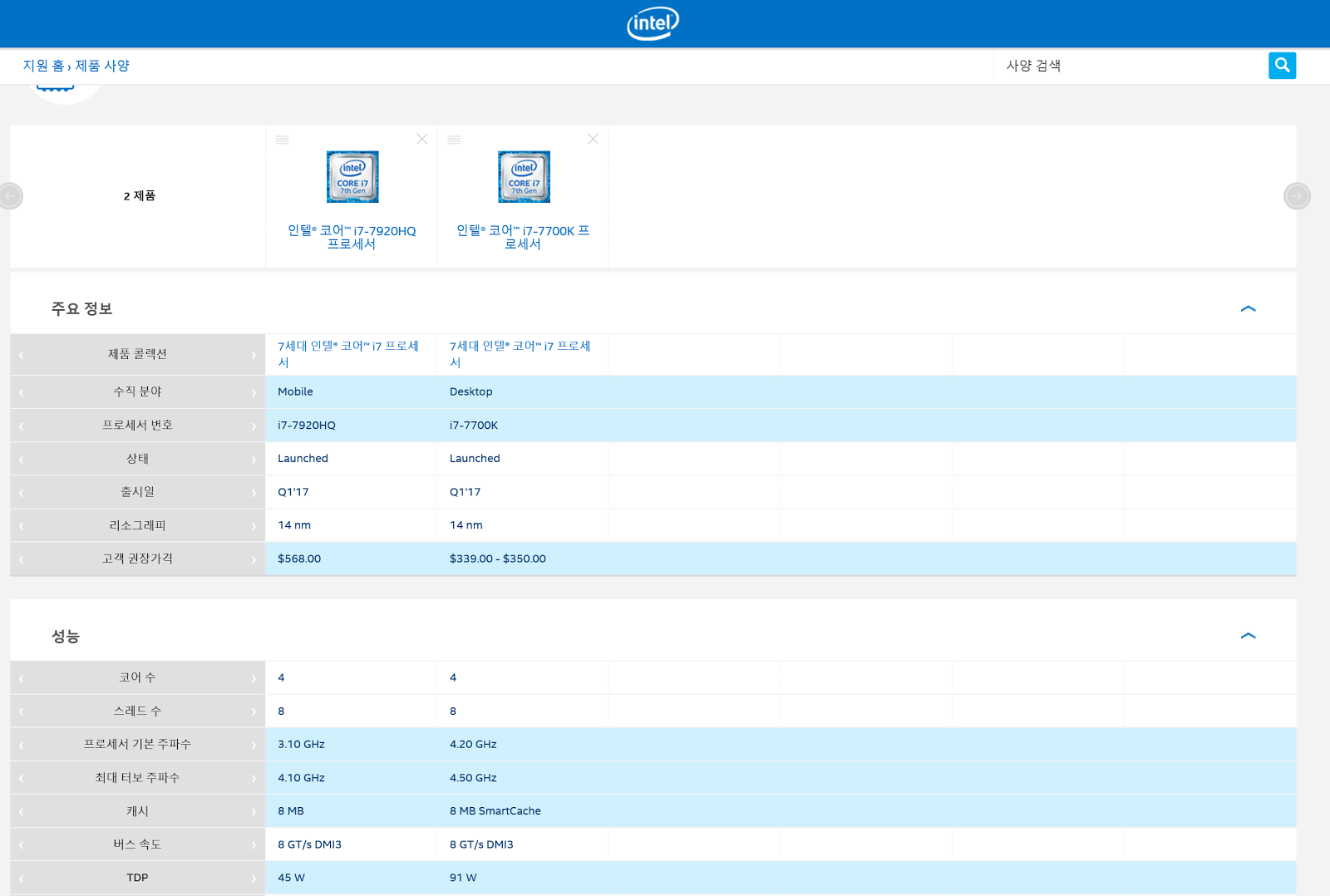
Task: Open the 인텔 코어 i7-7700K 프로세서 link
Action: [523, 237]
